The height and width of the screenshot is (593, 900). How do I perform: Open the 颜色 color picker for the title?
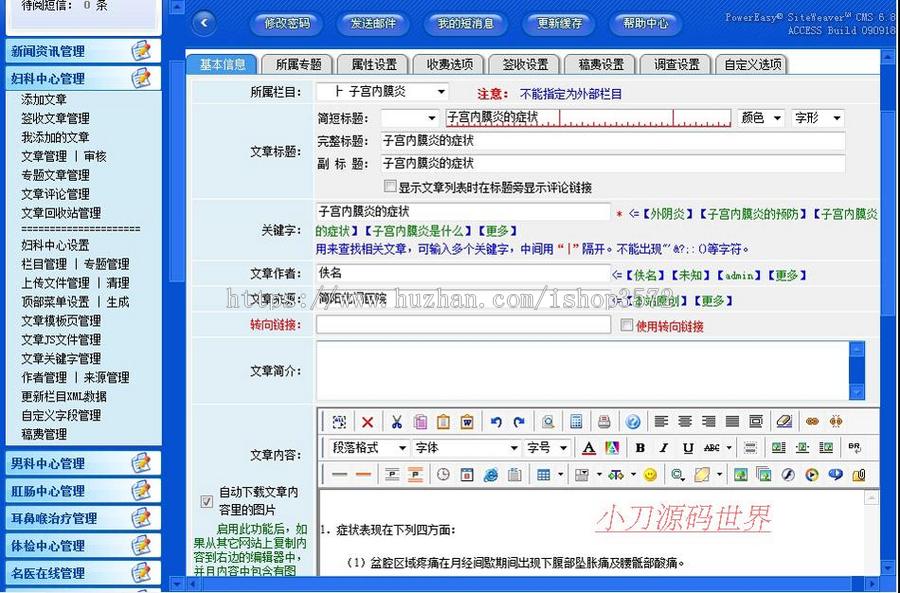764,117
